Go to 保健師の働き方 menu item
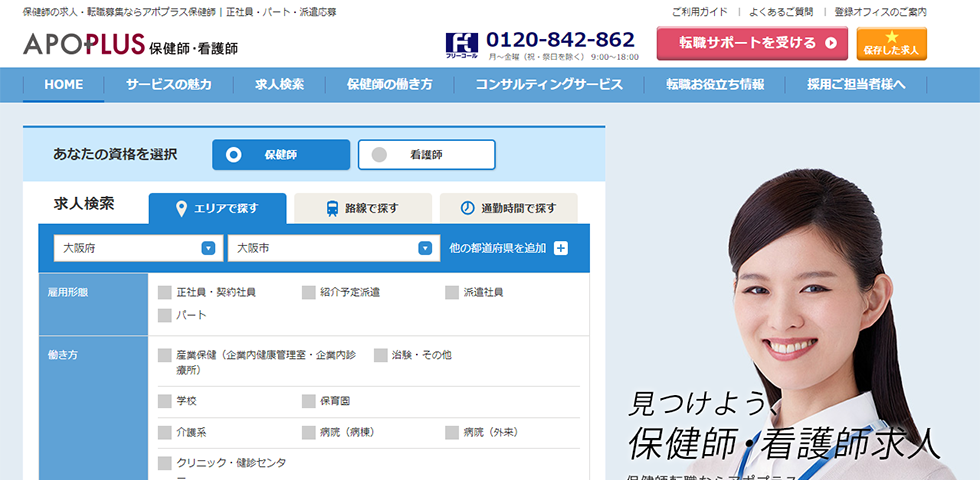 coord(389,85)
